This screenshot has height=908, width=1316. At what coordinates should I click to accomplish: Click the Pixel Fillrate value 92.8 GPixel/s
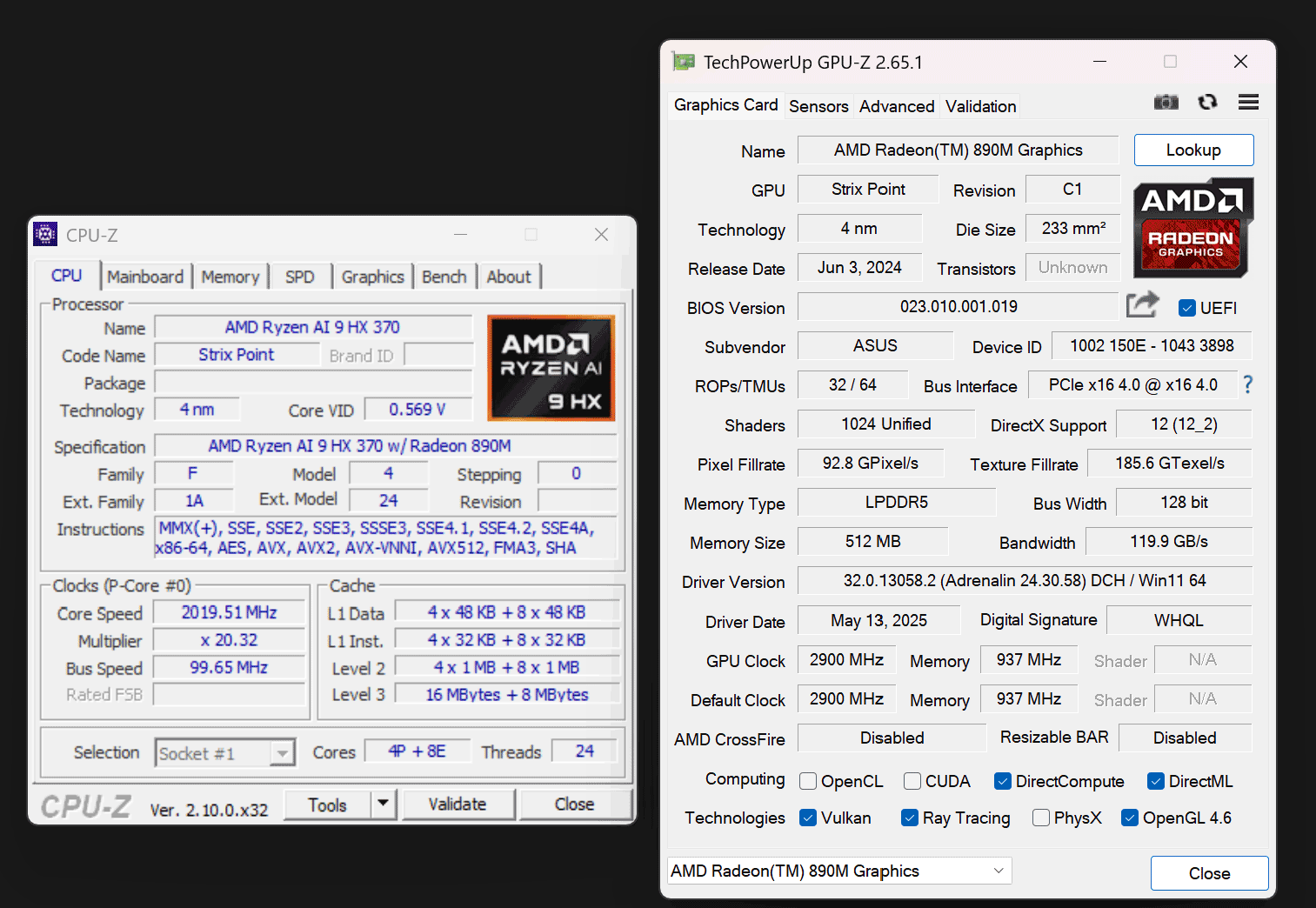(x=871, y=463)
